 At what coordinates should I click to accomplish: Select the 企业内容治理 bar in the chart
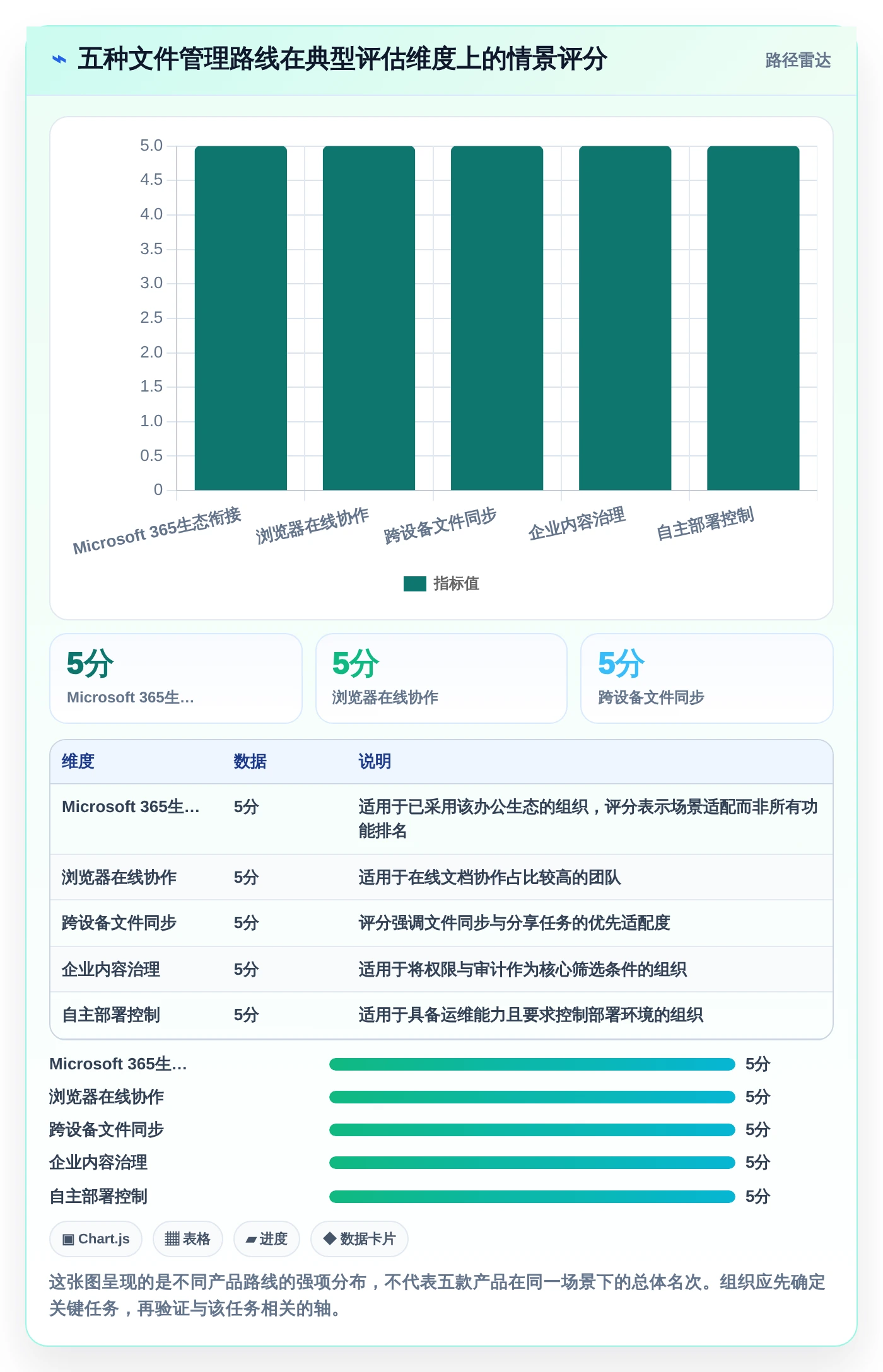pos(625,318)
